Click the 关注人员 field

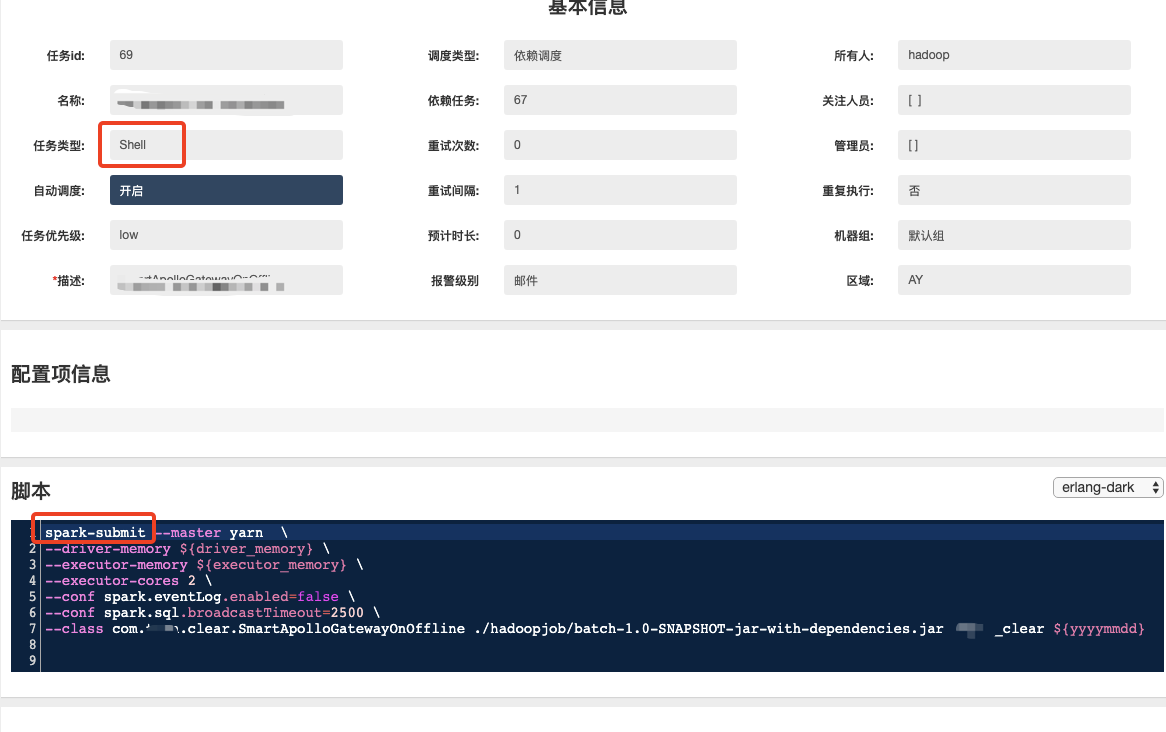coord(1014,100)
